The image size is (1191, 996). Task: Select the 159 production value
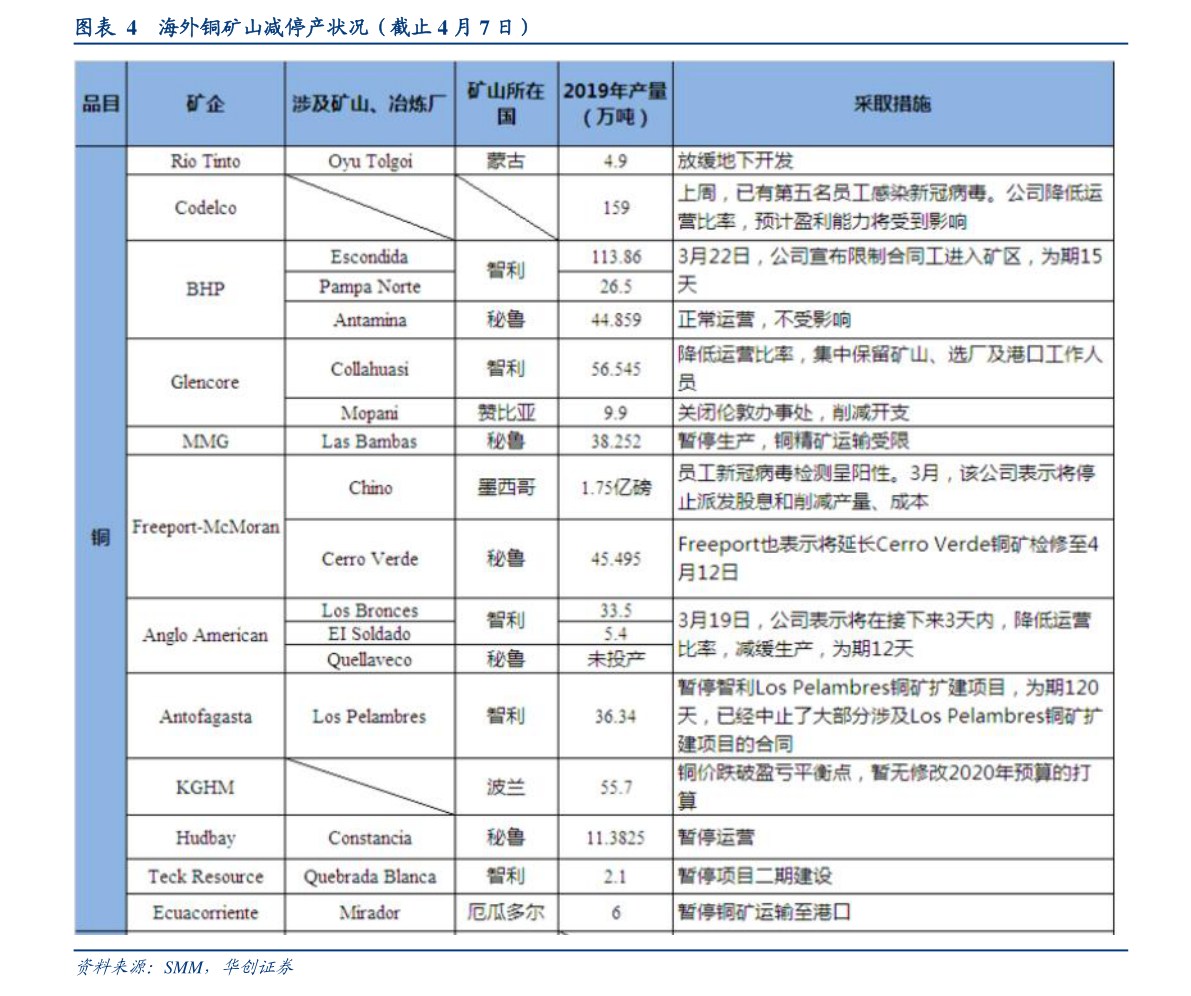pos(615,208)
